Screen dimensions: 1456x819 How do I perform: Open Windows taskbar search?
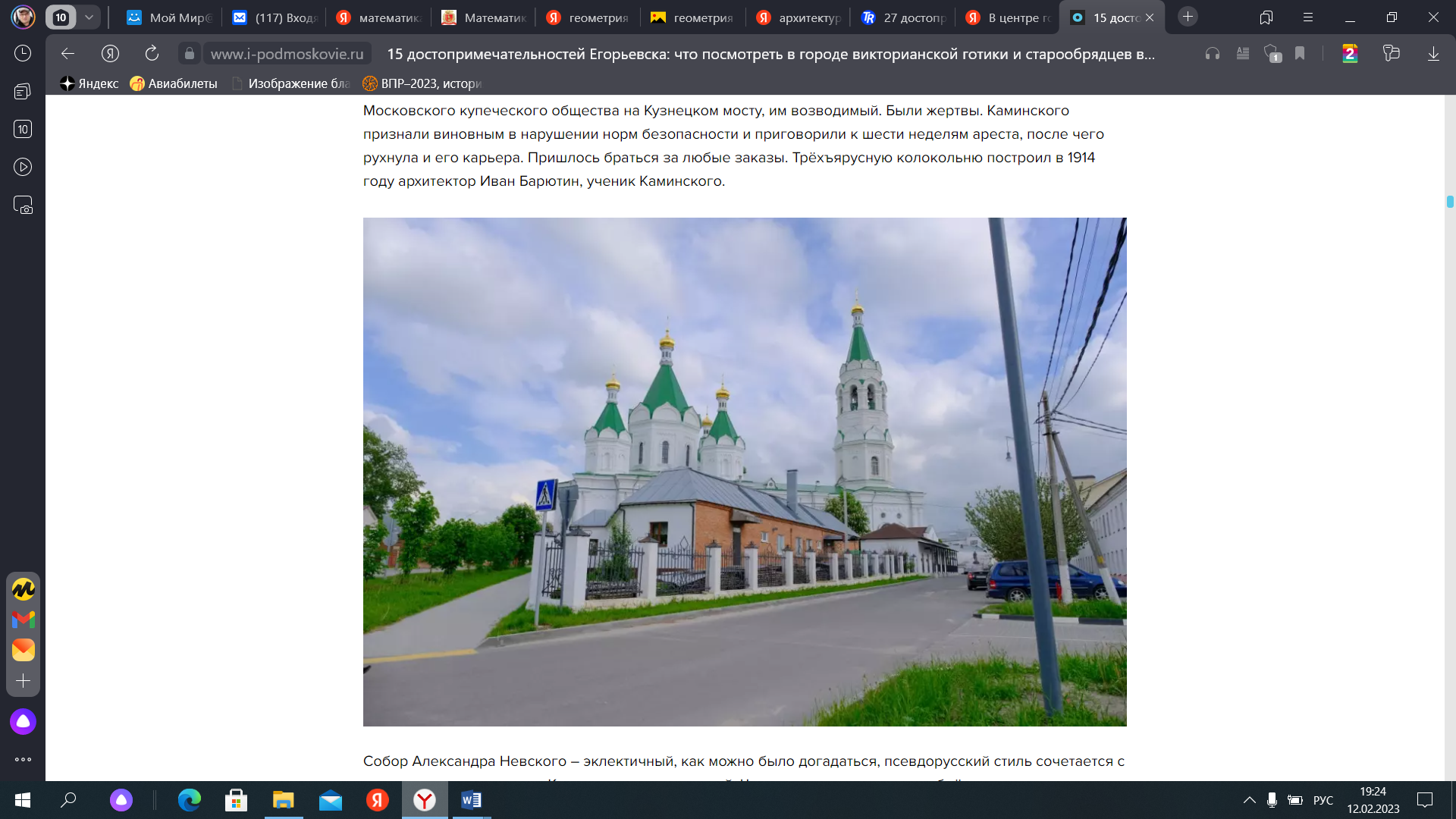coord(68,800)
